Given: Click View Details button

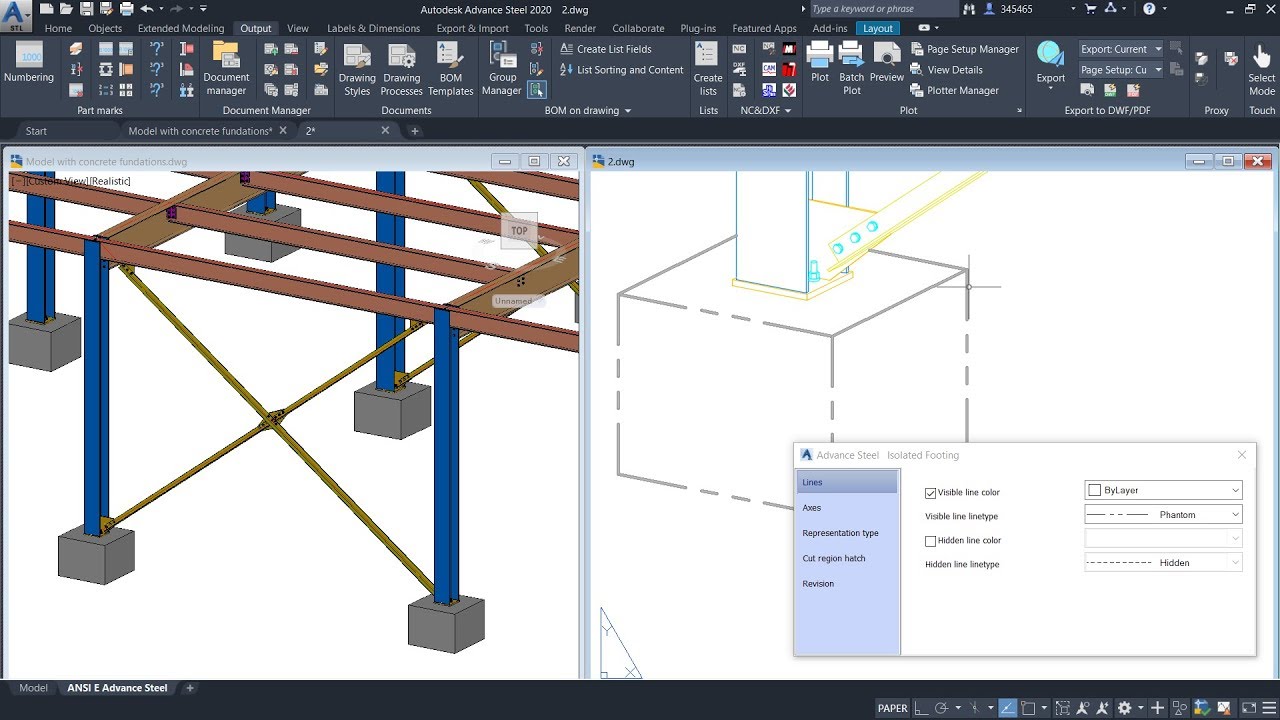Looking at the screenshot, I should 947,70.
